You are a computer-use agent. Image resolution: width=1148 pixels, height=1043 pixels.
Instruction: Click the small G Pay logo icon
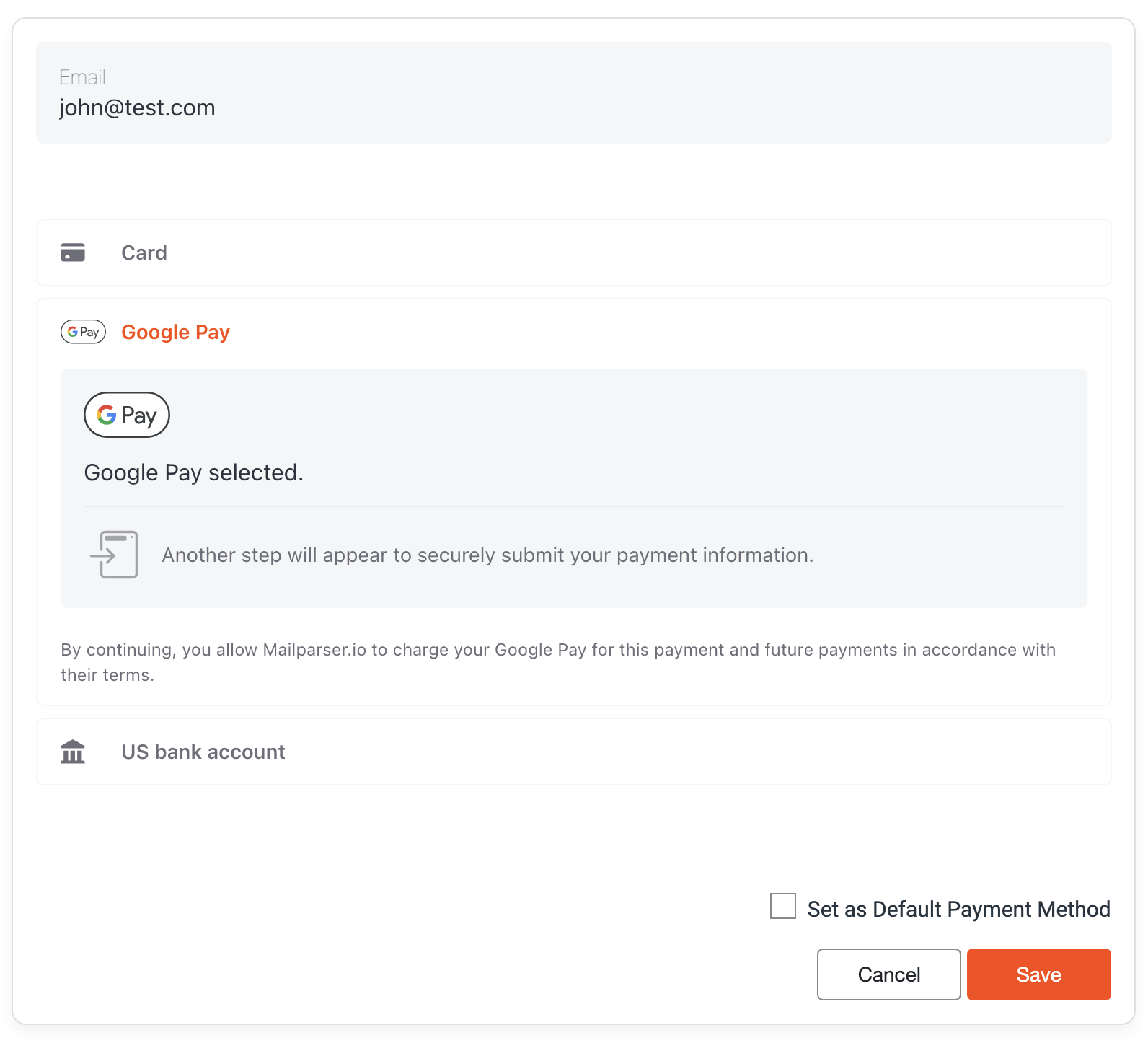pyautogui.click(x=83, y=332)
